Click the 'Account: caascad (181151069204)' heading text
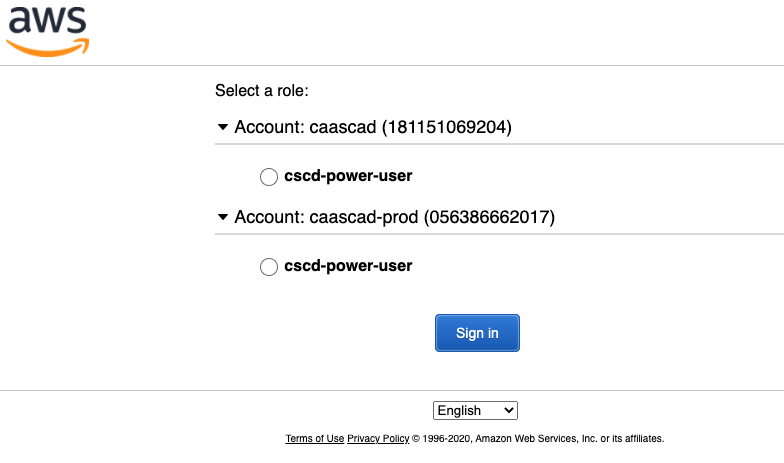The height and width of the screenshot is (463, 784). [373, 127]
